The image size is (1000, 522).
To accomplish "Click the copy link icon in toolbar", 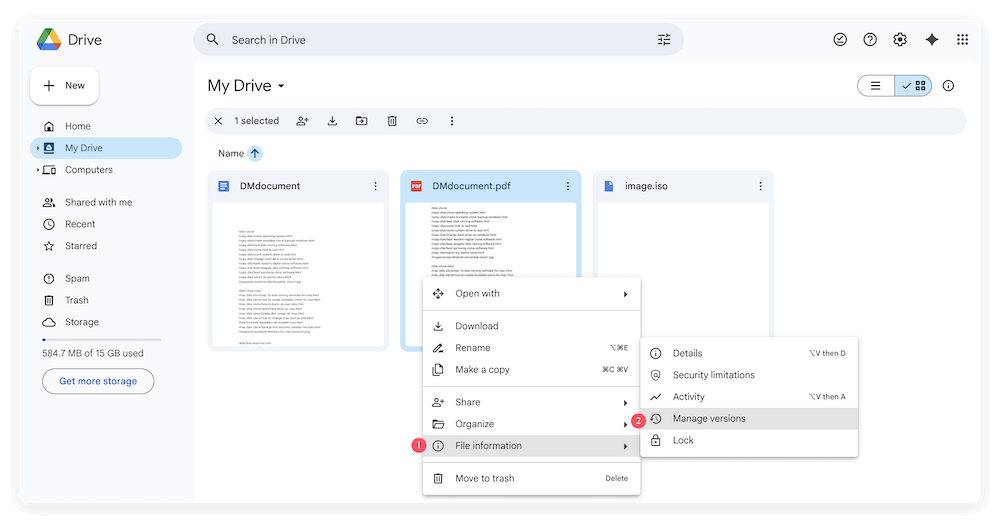I will (422, 121).
